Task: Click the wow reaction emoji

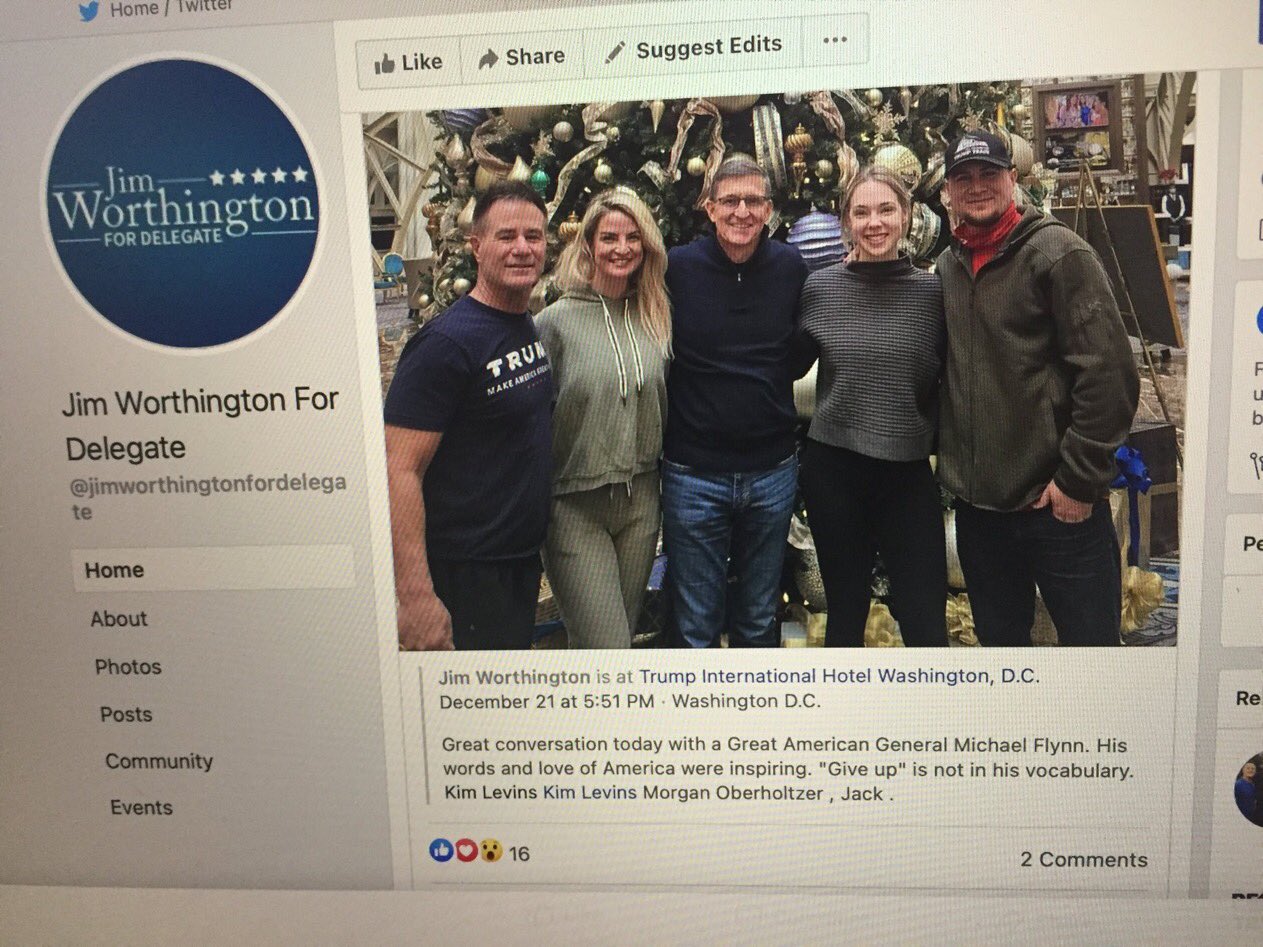Action: 490,851
